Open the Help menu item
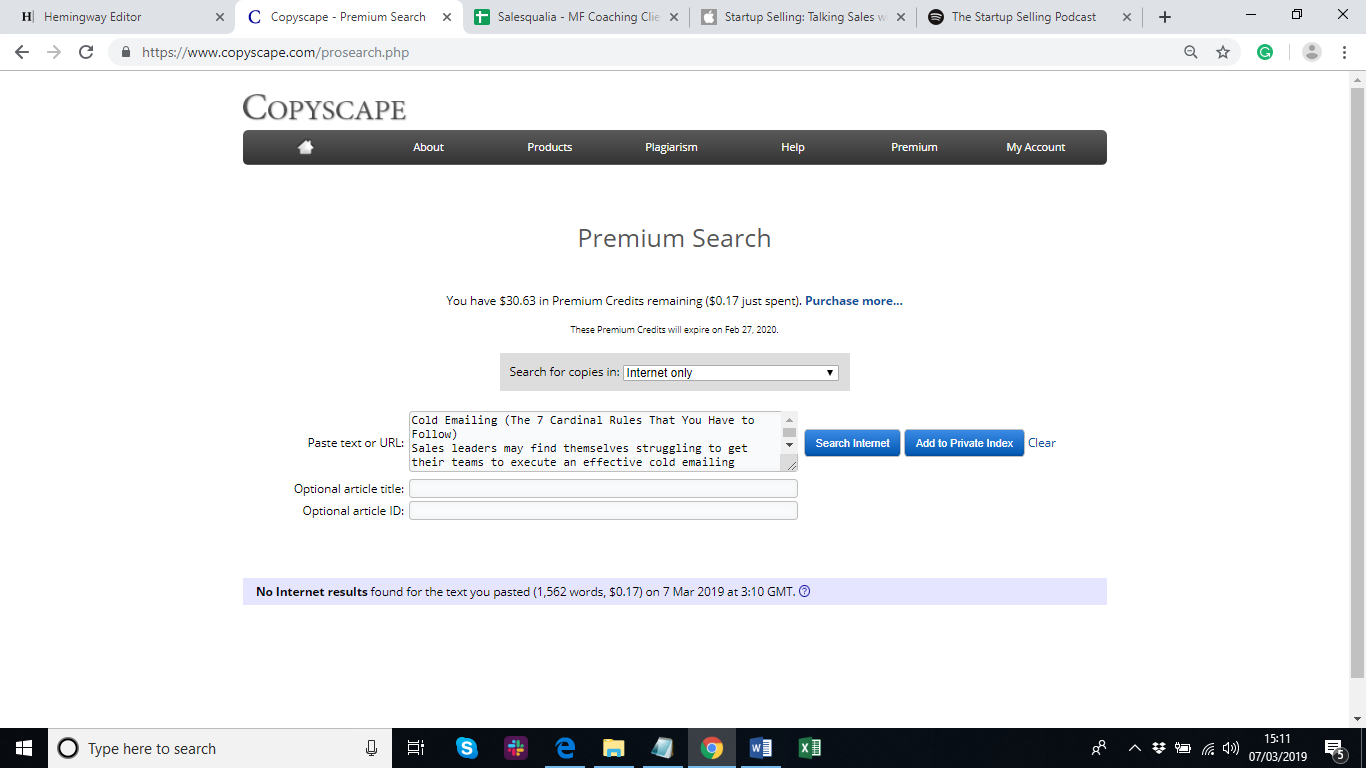Screen dimensions: 1366x768 coord(793,147)
